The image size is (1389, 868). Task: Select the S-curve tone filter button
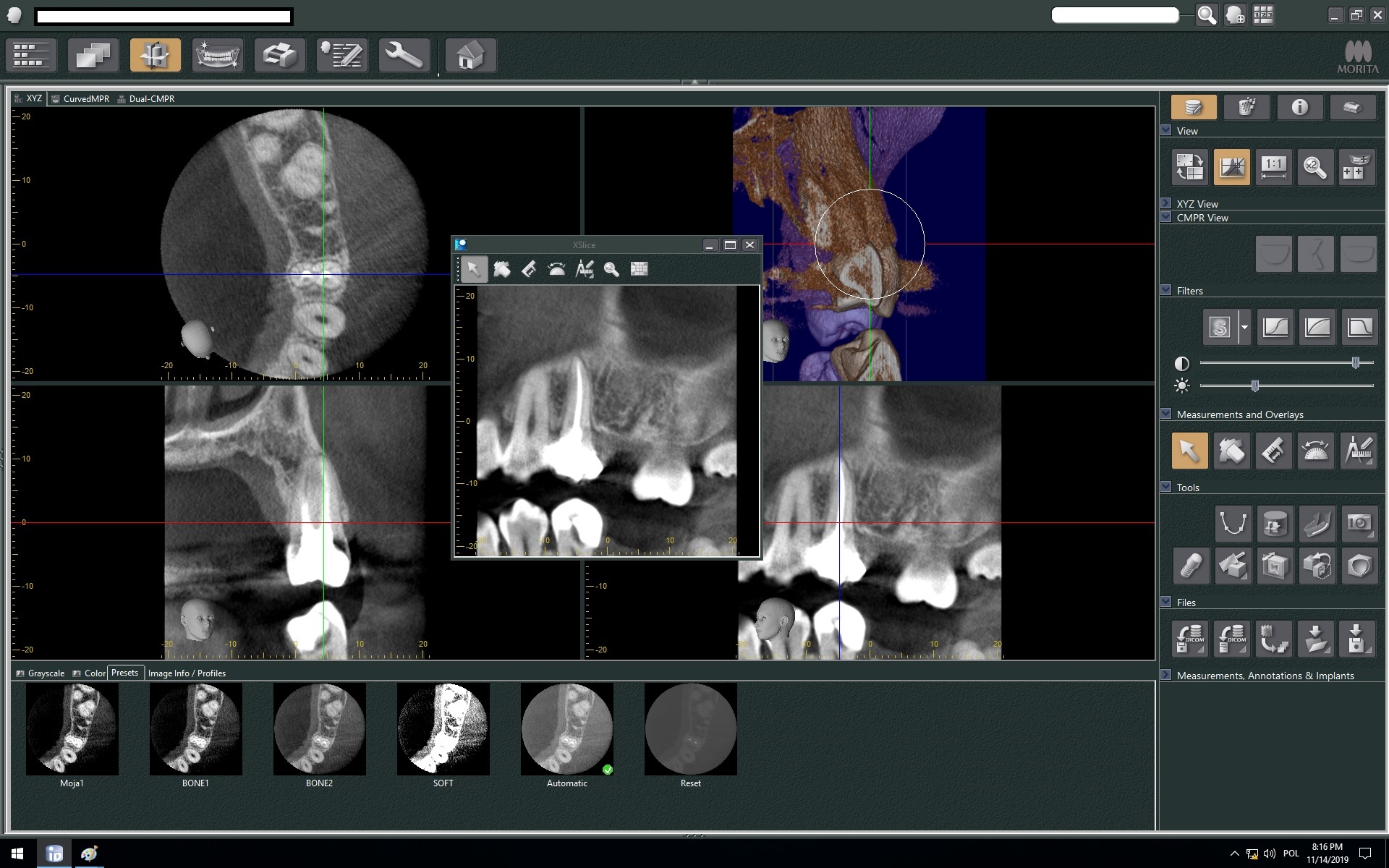(x=1275, y=328)
